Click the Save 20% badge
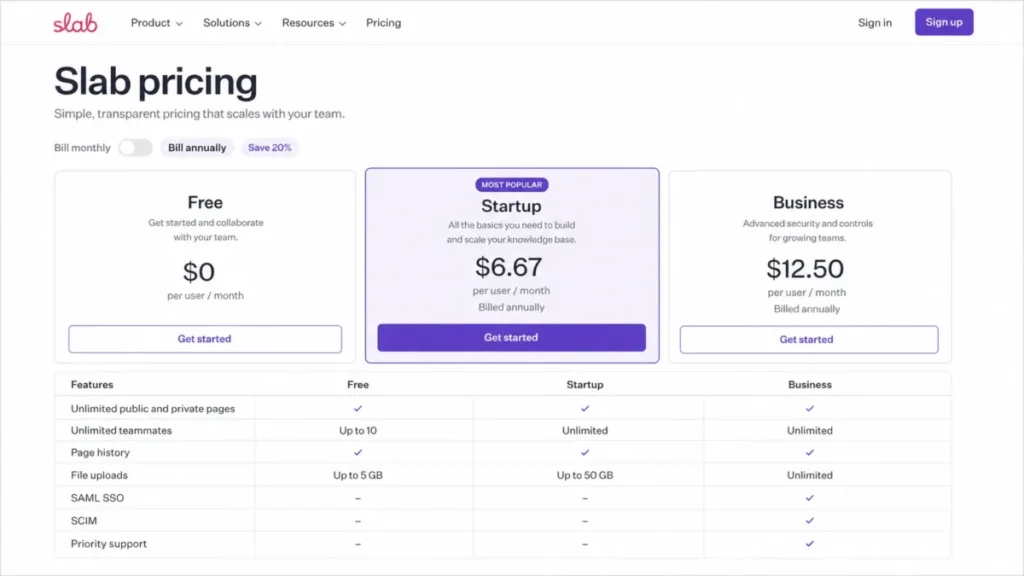Screen dimensions: 1024x576 pos(269,148)
